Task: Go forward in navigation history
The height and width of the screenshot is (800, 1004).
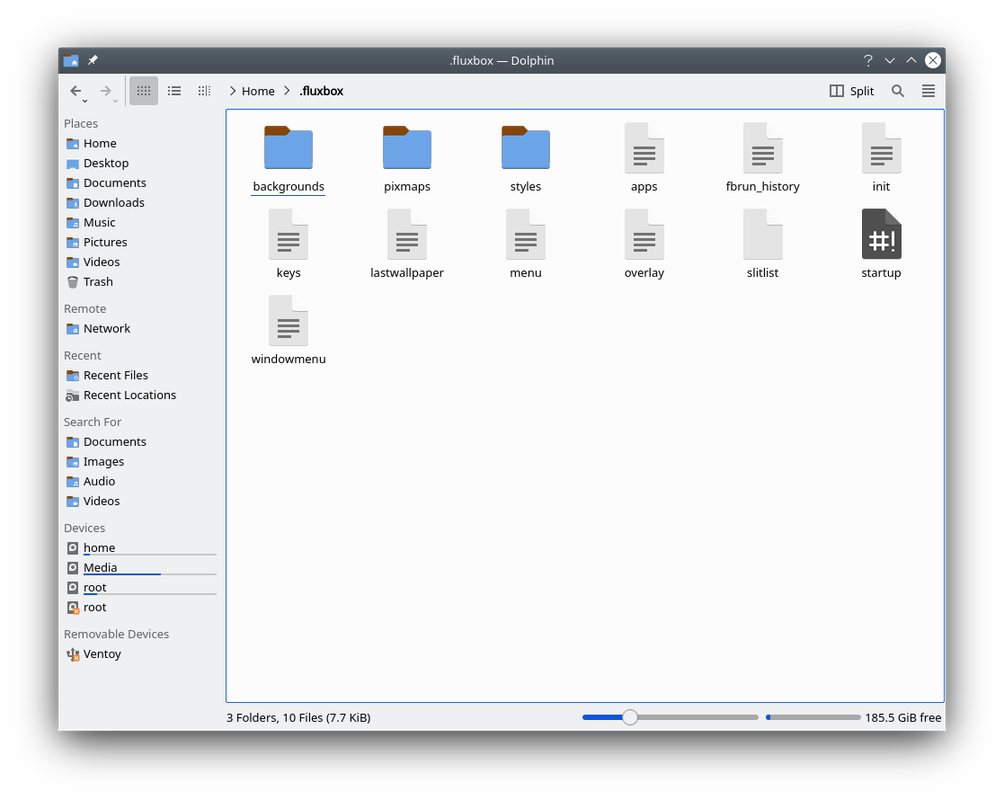Action: pyautogui.click(x=105, y=91)
